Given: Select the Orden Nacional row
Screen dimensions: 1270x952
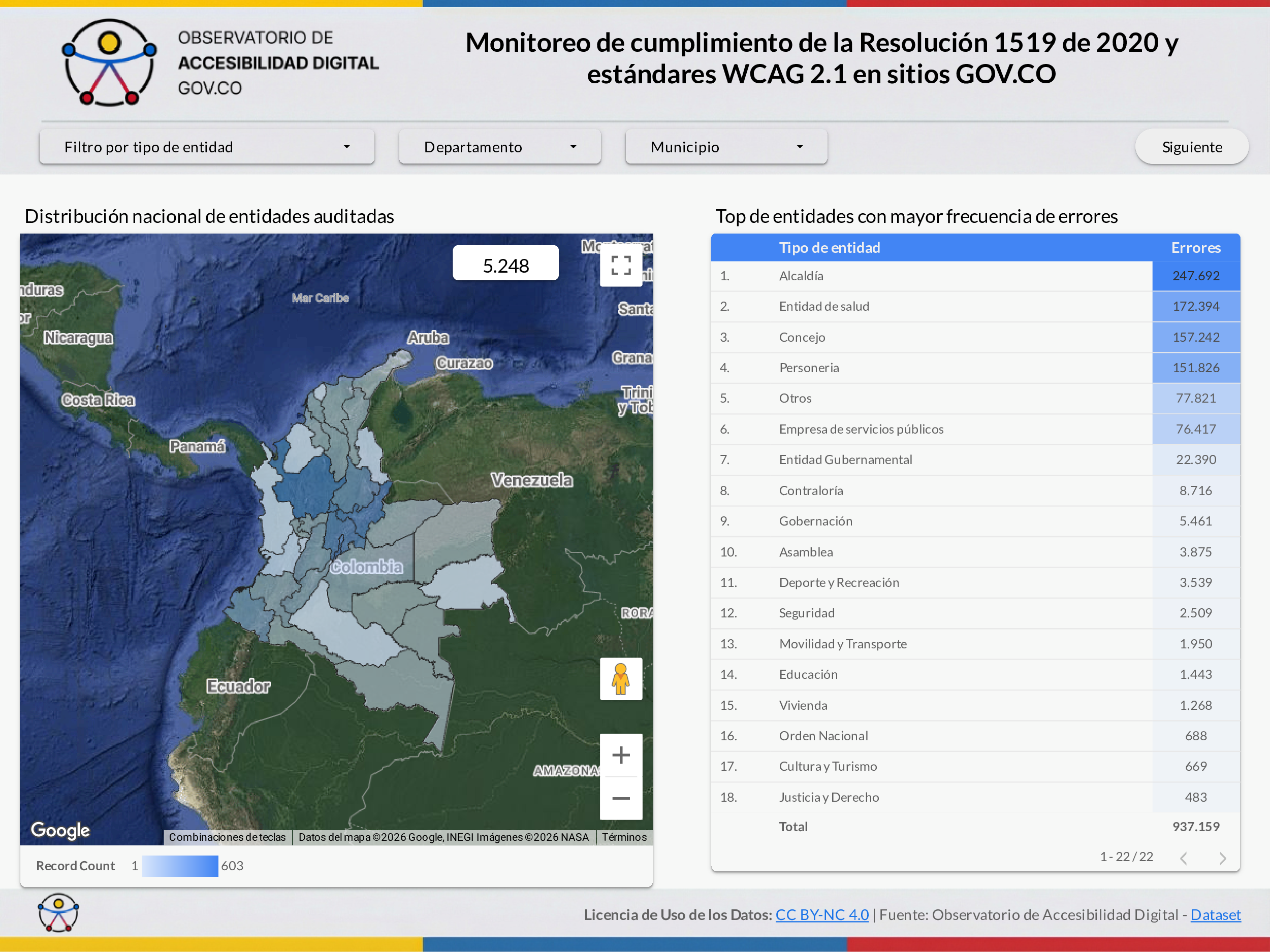Looking at the screenshot, I should click(975, 736).
